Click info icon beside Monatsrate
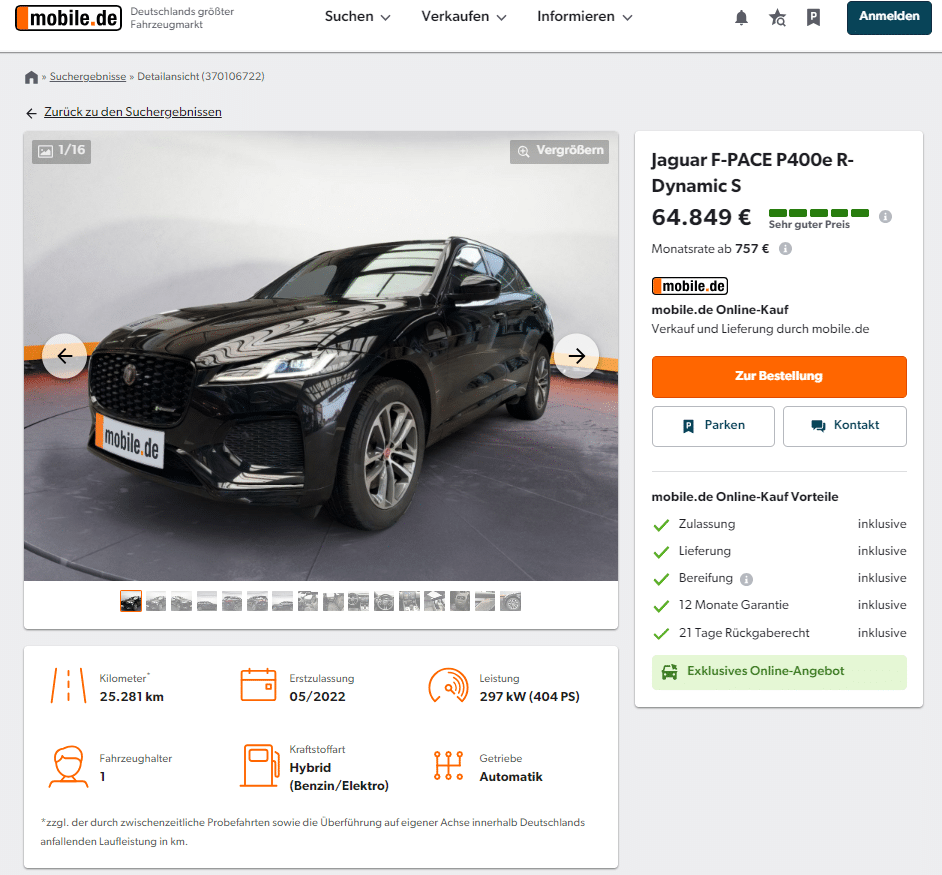This screenshot has height=875, width=942. (785, 249)
